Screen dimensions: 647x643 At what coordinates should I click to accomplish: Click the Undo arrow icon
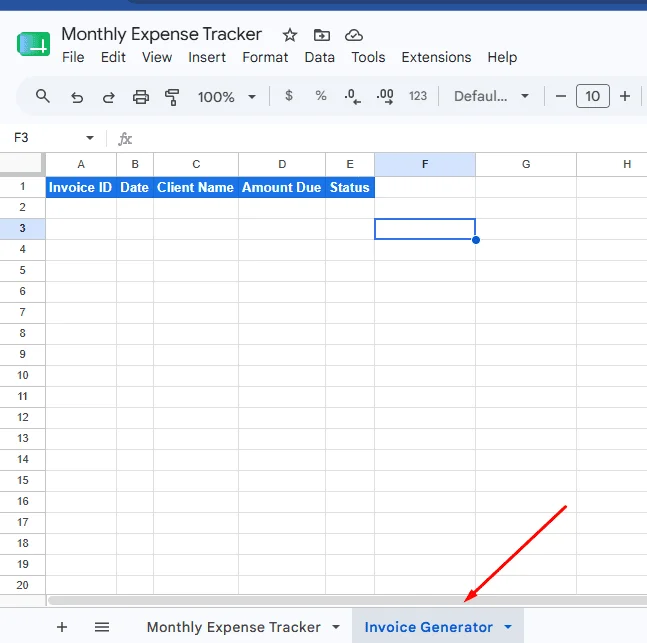click(77, 97)
